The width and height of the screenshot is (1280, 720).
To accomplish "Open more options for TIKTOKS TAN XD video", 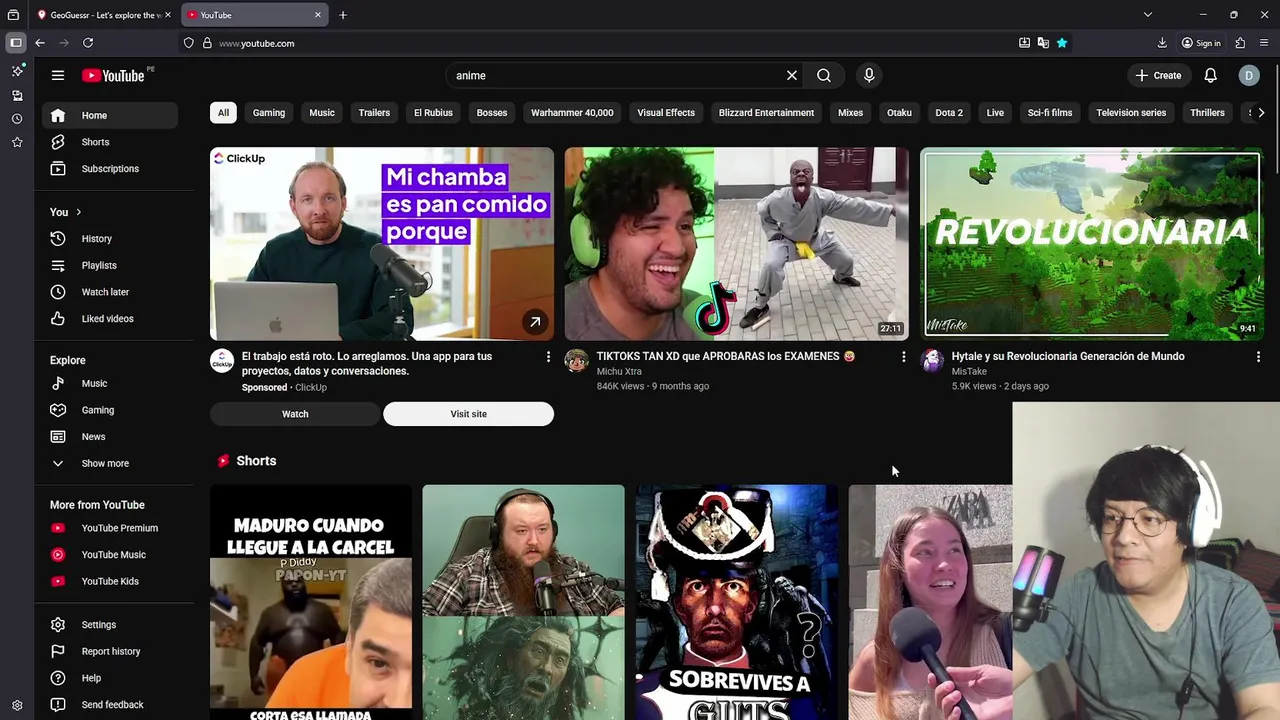I will tap(903, 357).
